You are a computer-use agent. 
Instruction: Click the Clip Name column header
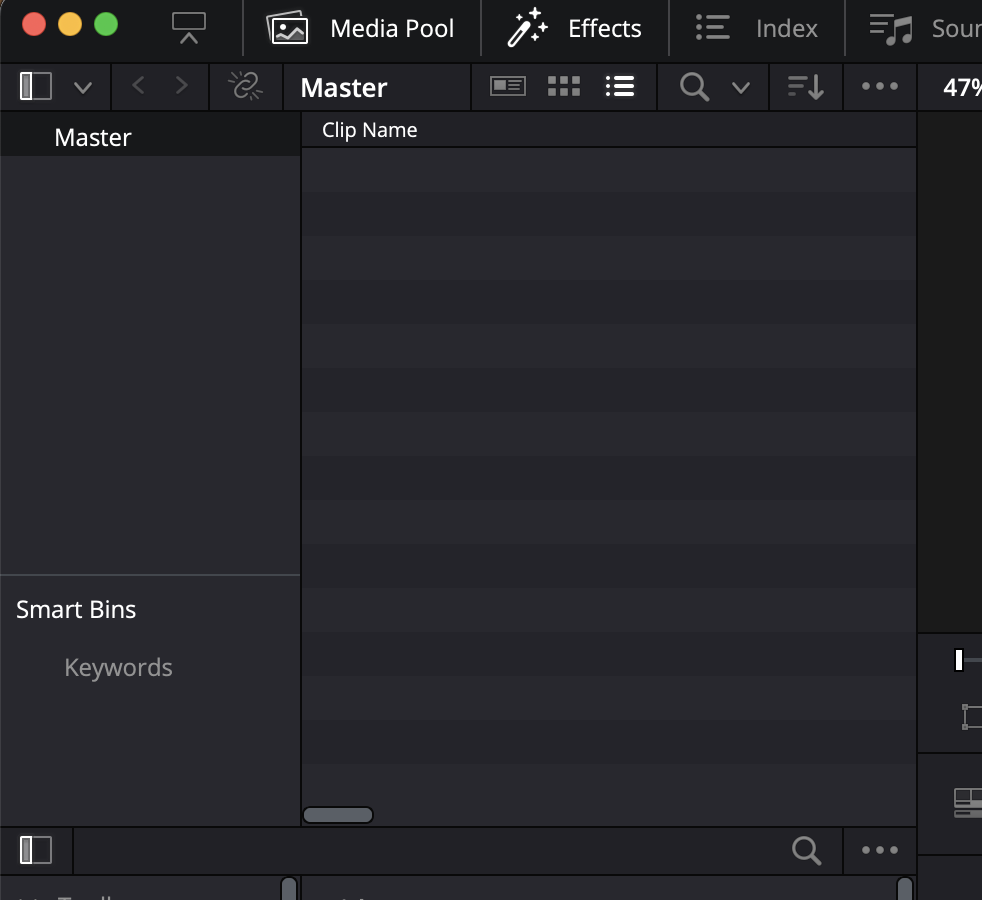point(370,130)
